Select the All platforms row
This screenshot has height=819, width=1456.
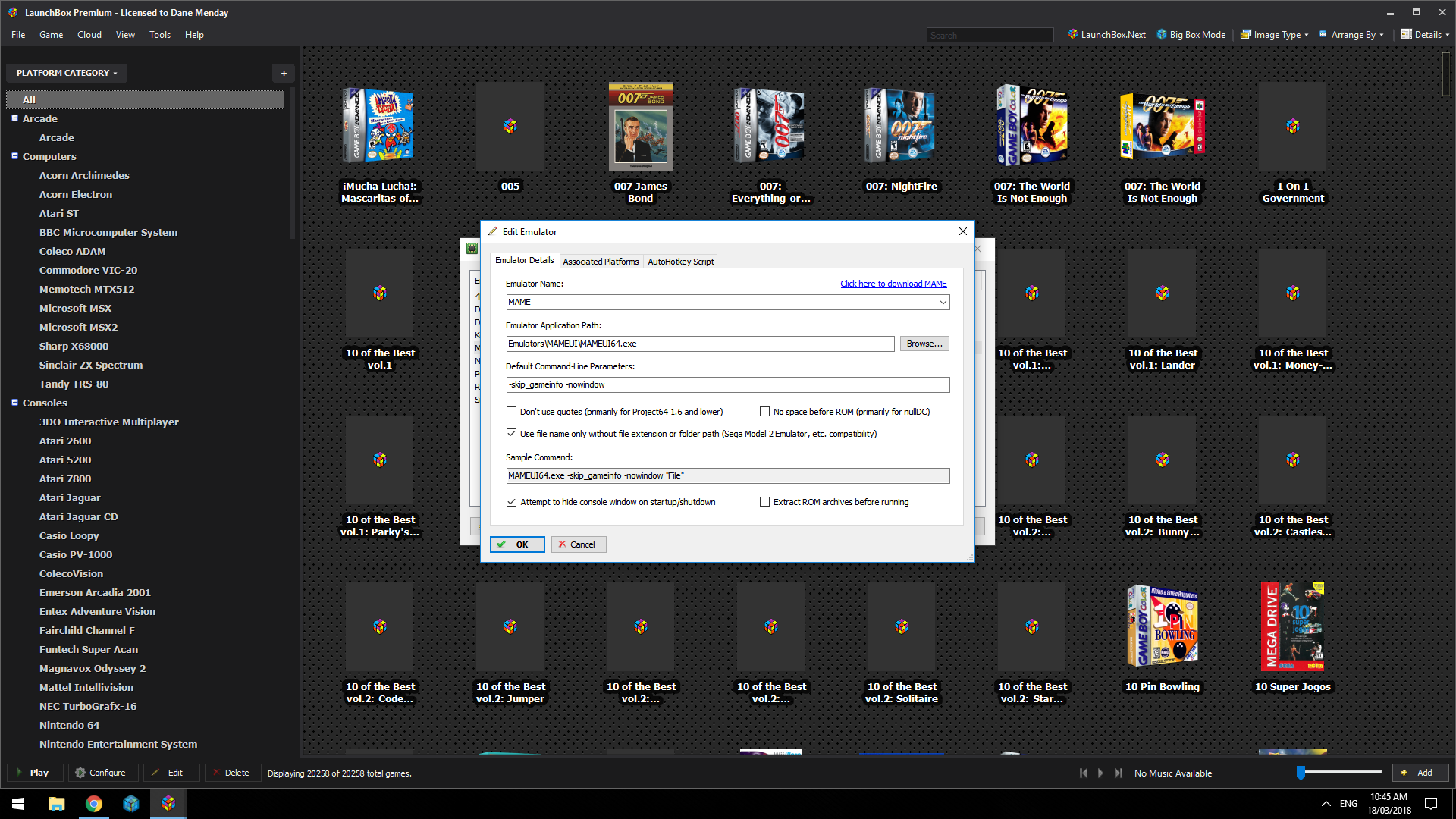pos(145,99)
